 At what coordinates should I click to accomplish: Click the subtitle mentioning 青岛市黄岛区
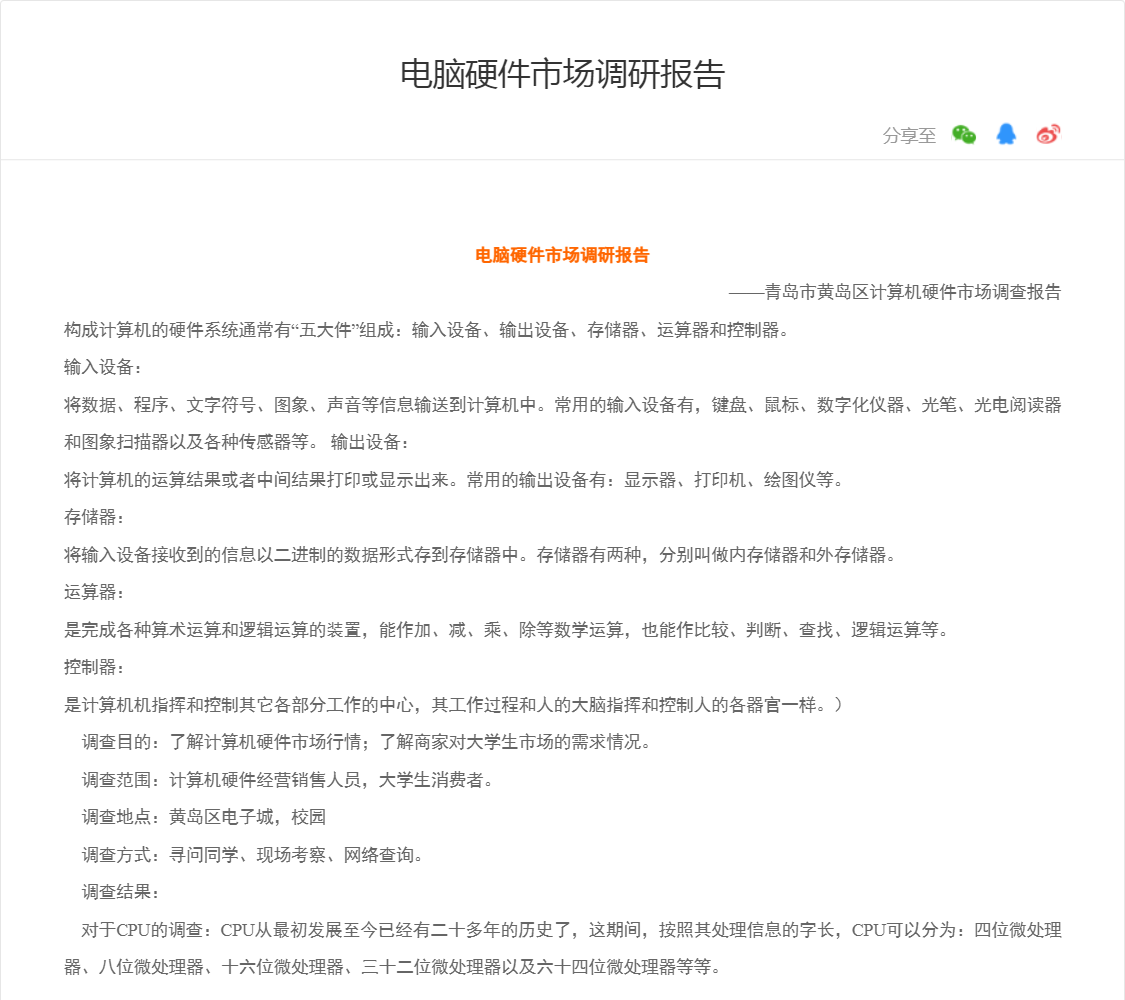tap(895, 293)
